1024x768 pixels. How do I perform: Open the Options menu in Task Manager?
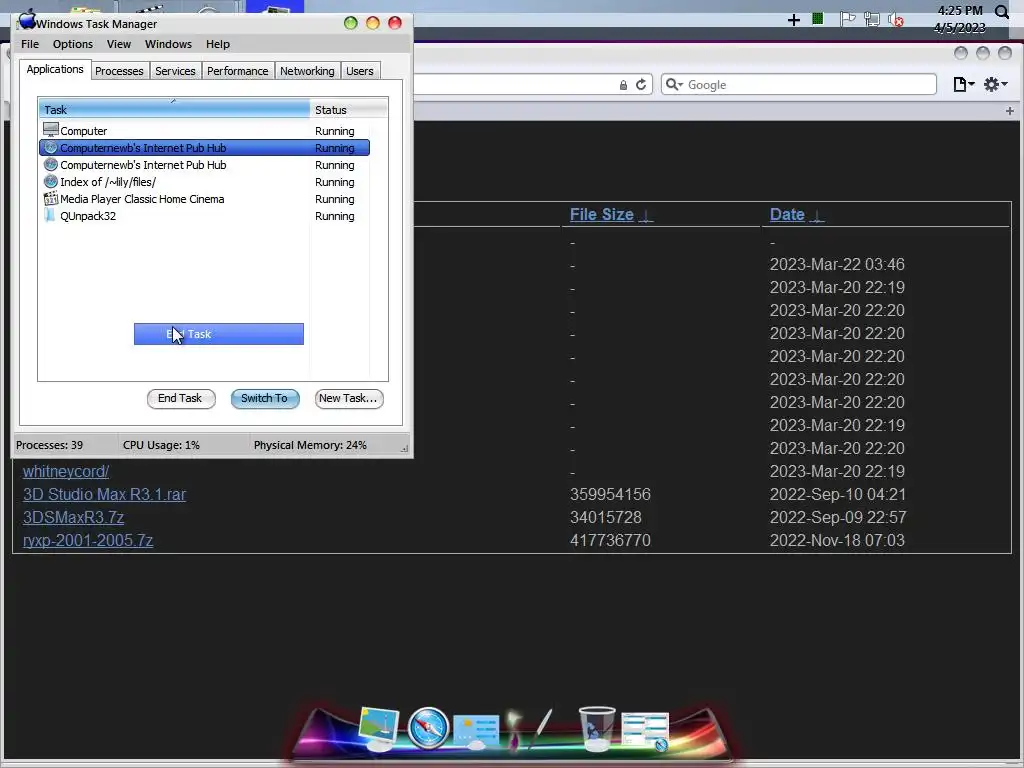(x=72, y=44)
